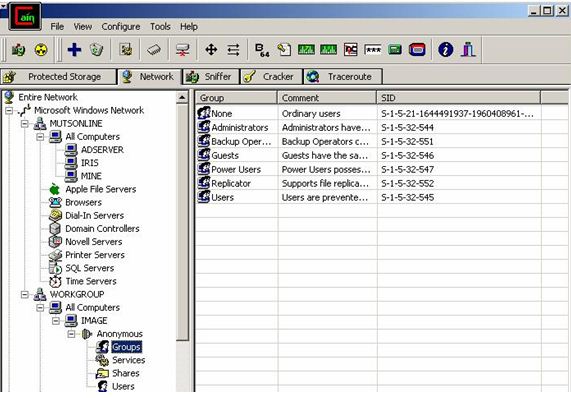Image resolution: width=571 pixels, height=398 pixels.
Task: Click the rightmost Exit toolbar icon
Action: 468,50
